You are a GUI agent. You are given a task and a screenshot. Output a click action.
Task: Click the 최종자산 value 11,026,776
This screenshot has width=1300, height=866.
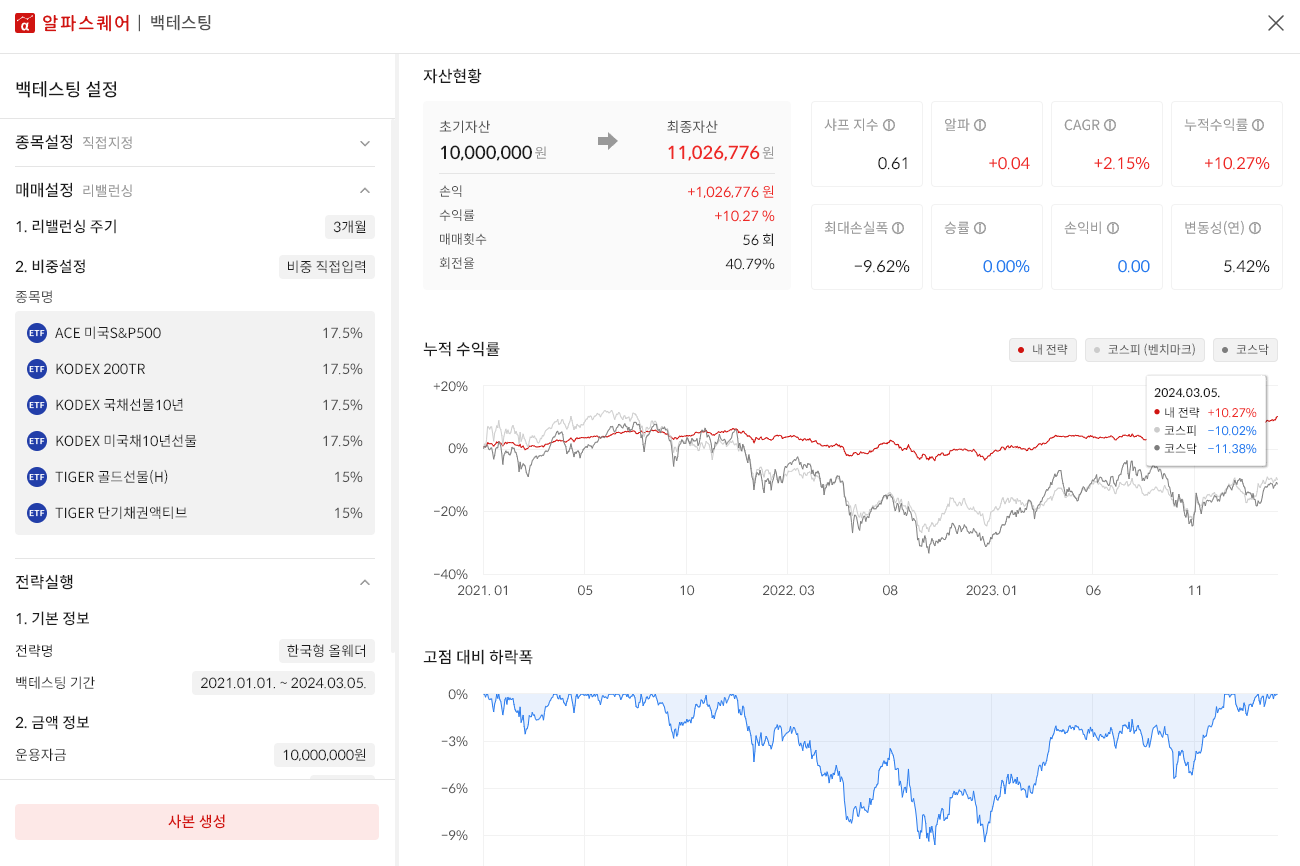point(713,153)
